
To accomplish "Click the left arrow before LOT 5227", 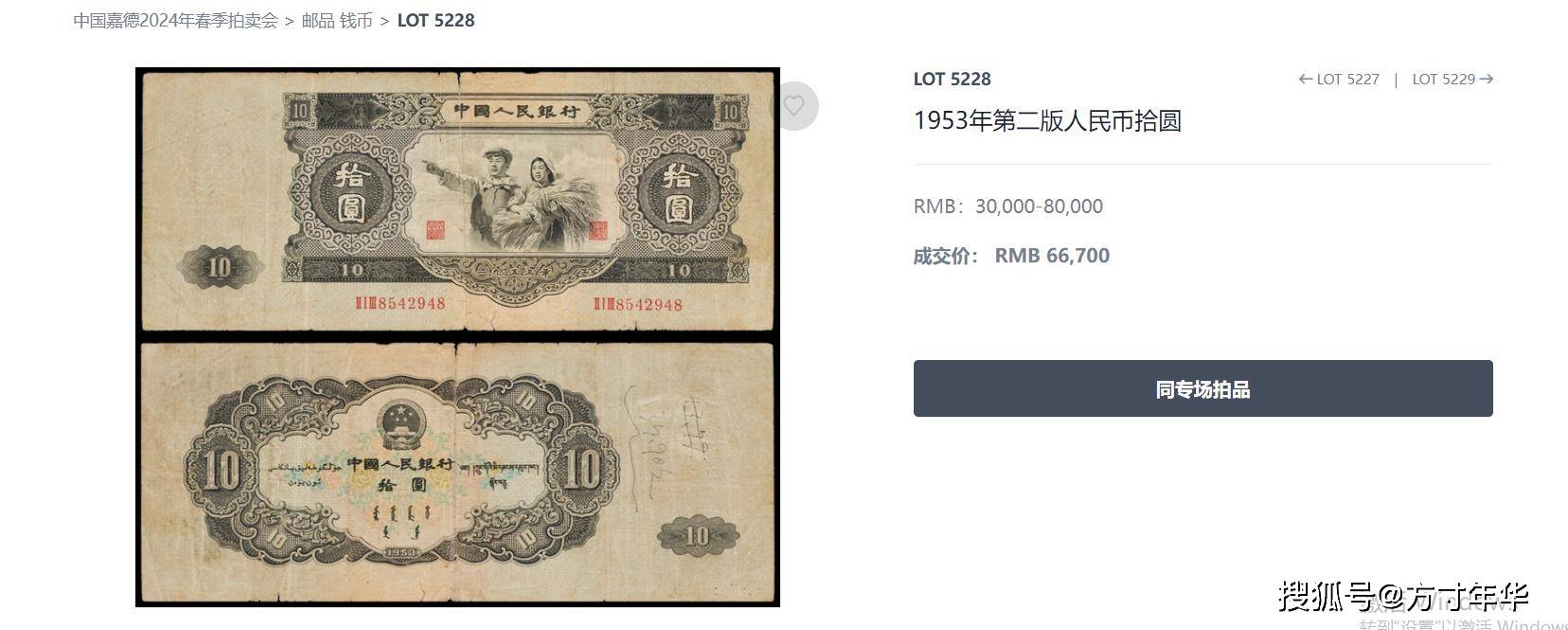I will 1306,79.
